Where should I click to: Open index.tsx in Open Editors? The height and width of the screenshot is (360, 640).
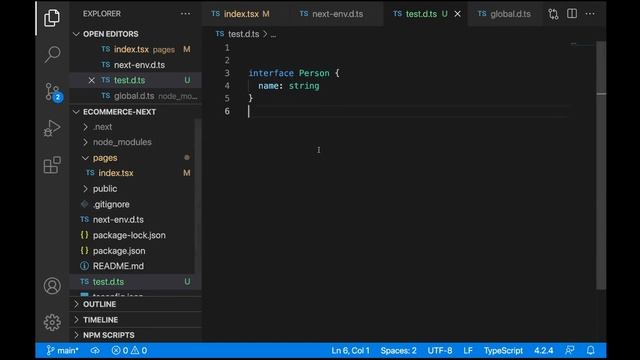(136, 49)
